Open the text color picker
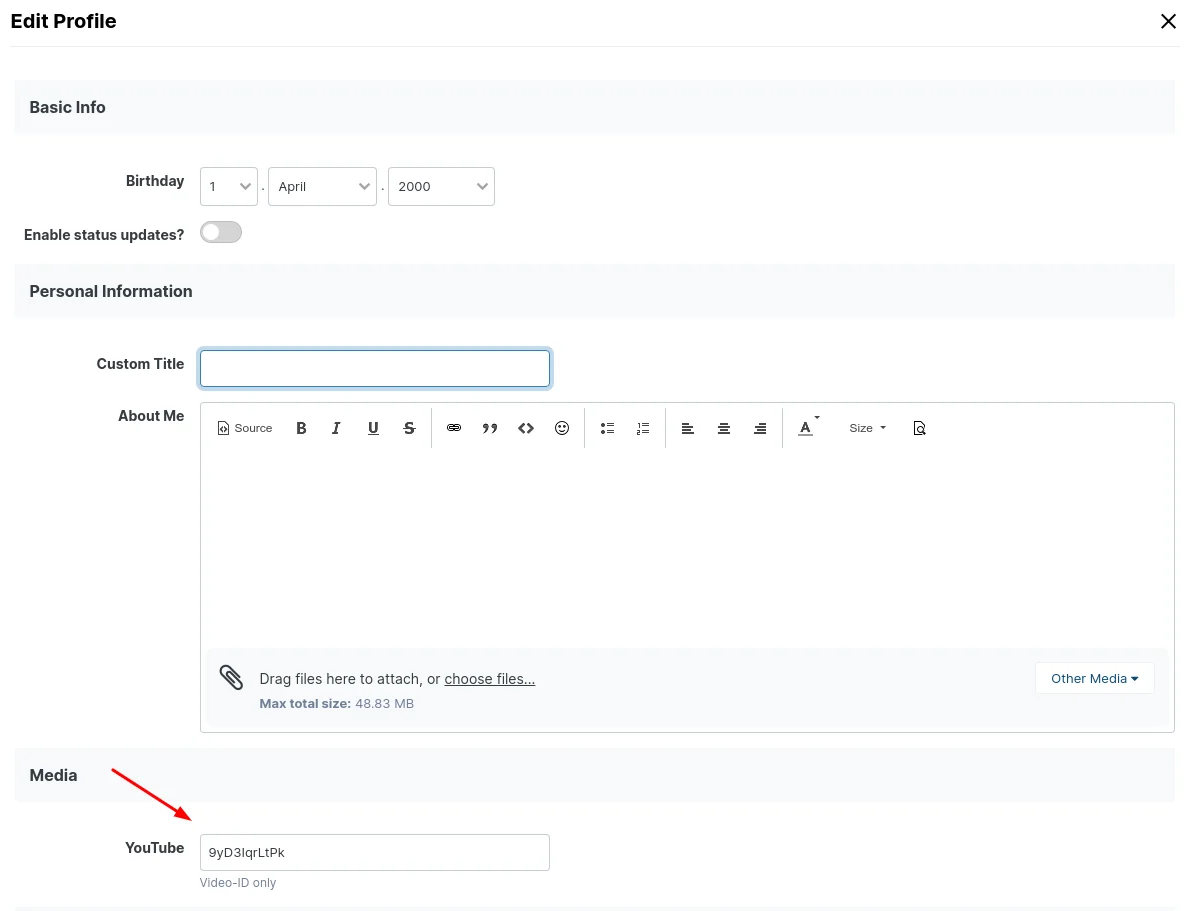This screenshot has height=911, width=1190. 807,428
